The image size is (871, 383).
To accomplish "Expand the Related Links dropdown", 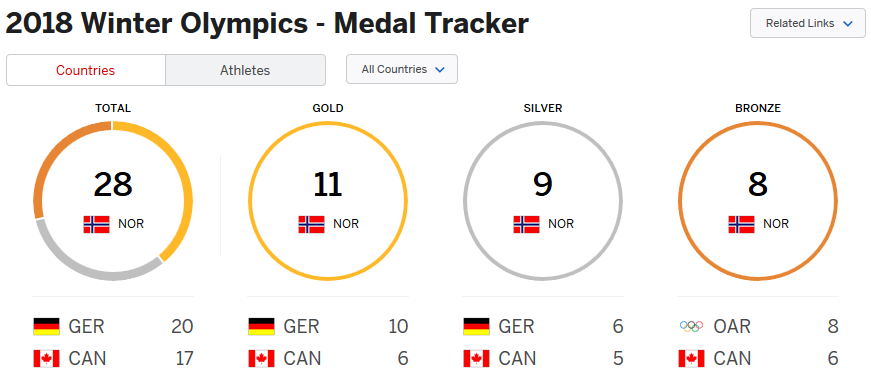I will tap(808, 23).
